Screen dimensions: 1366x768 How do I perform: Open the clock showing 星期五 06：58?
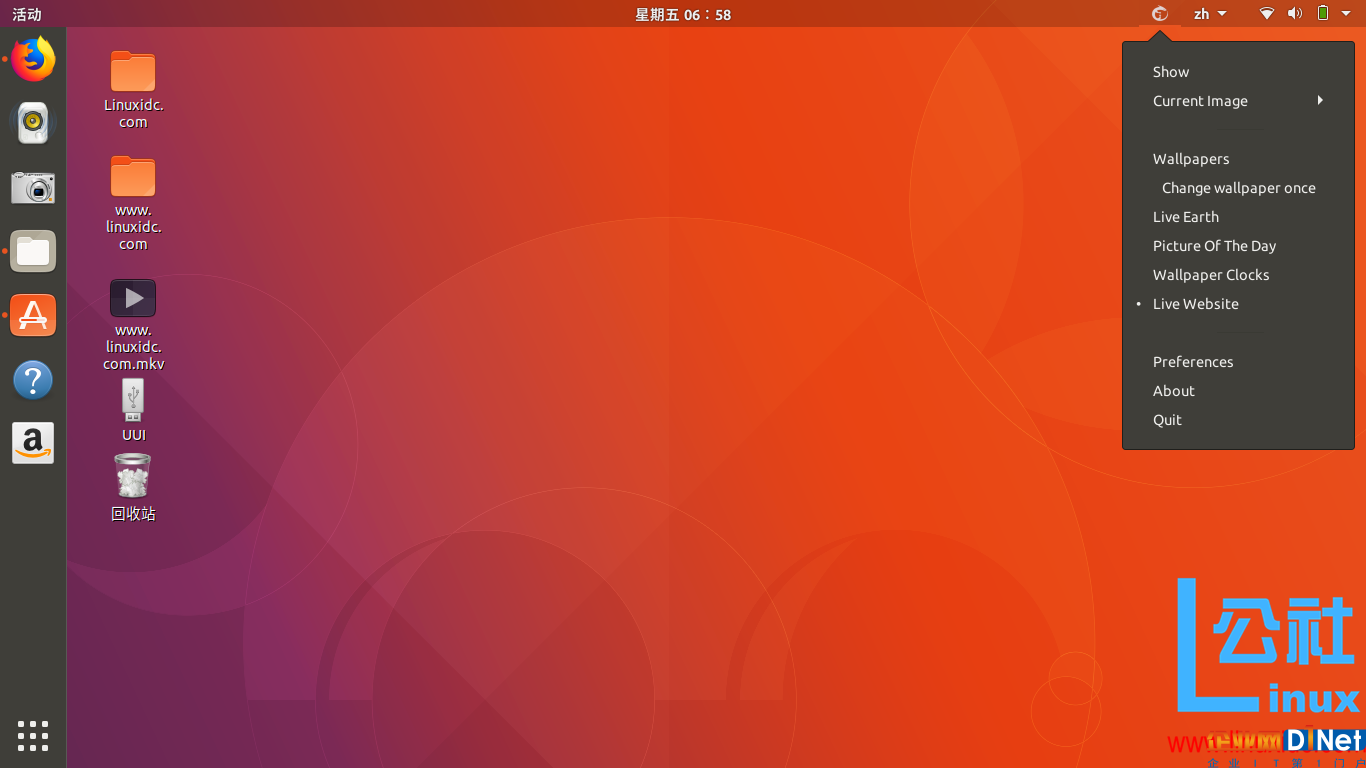[x=683, y=14]
